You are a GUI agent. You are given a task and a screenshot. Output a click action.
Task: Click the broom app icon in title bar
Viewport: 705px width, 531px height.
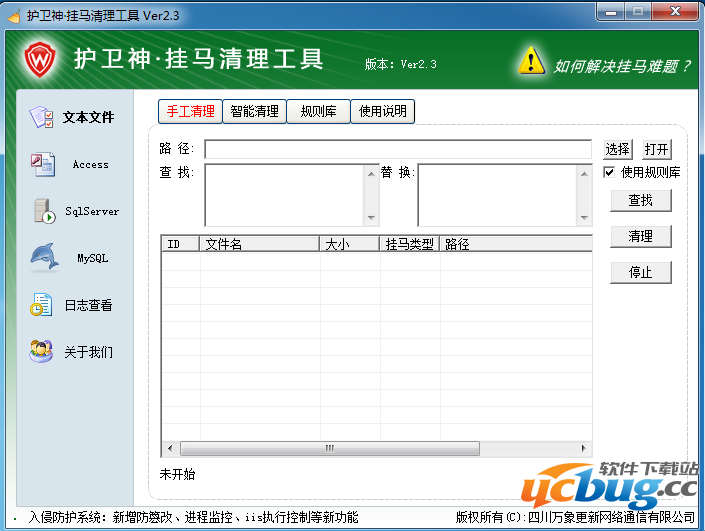14,16
